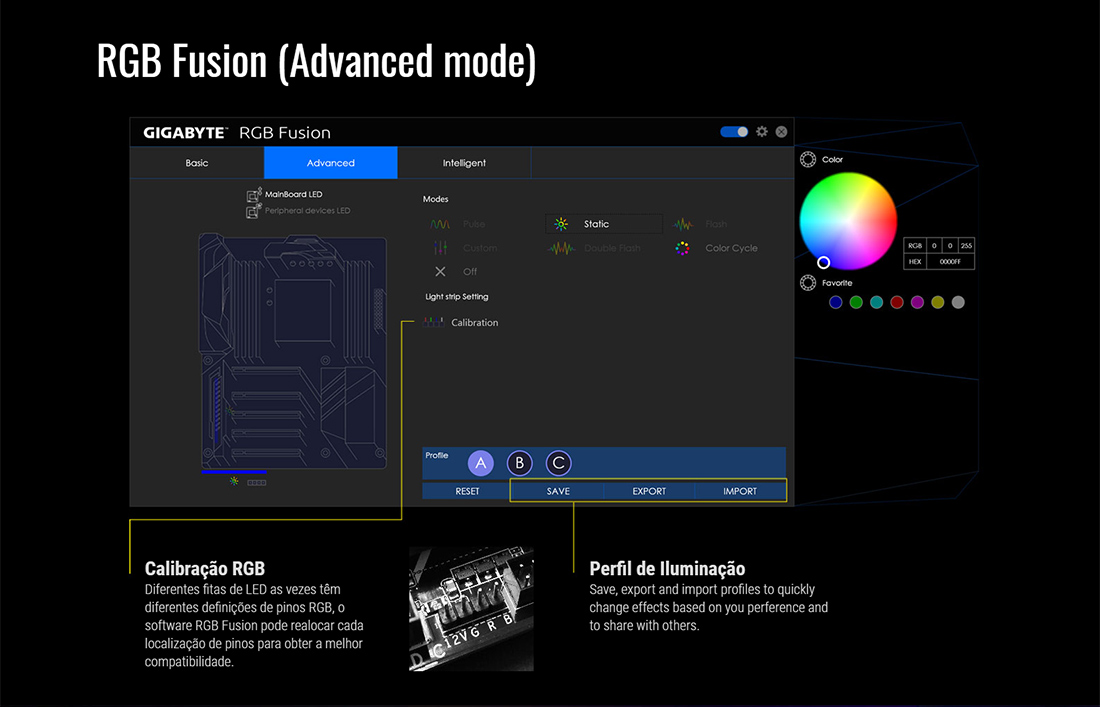Click the motherboard outline diagram
This screenshot has width=1100, height=707.
pyautogui.click(x=293, y=351)
